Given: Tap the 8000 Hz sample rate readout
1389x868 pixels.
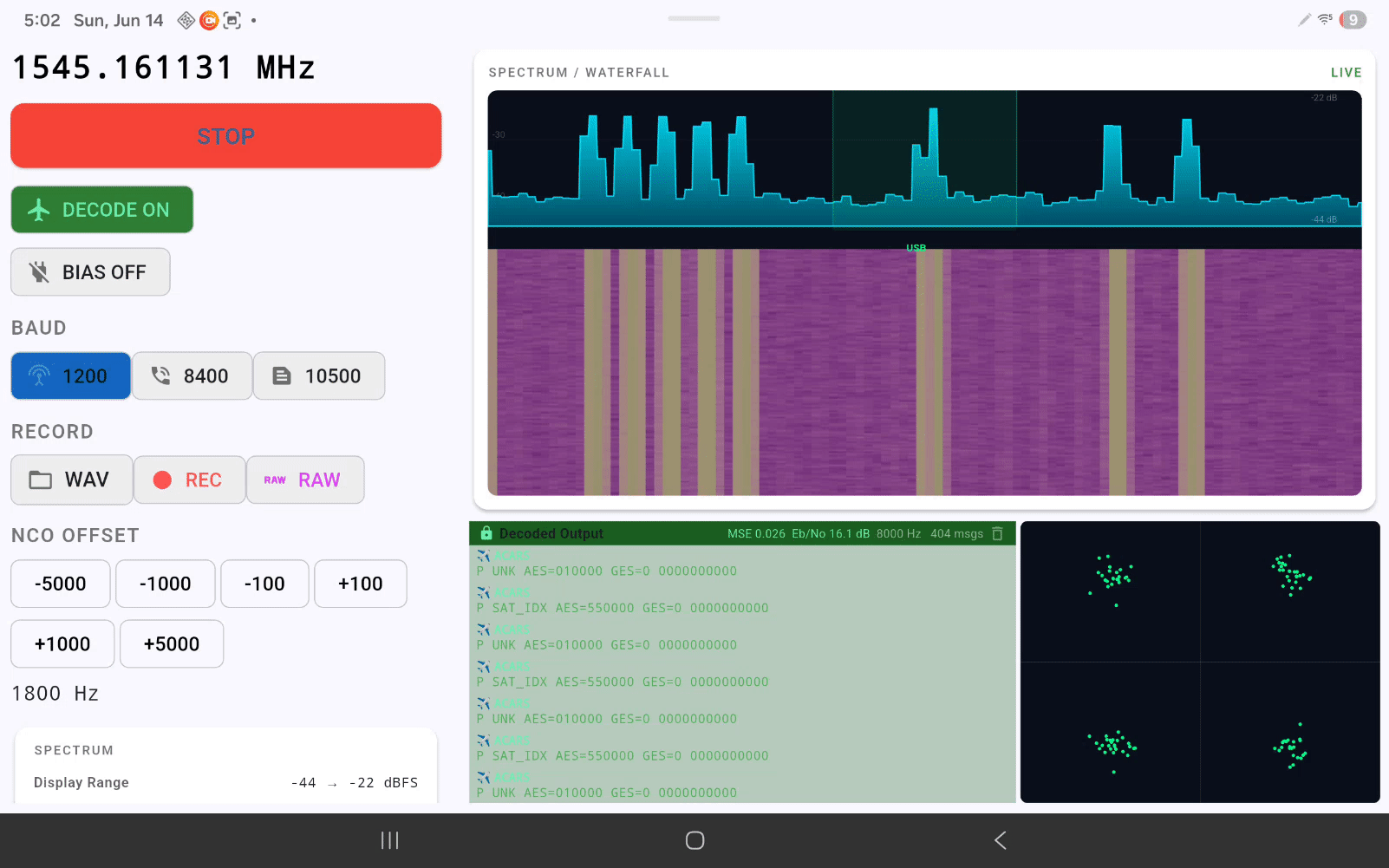Looking at the screenshot, I should pos(898,533).
